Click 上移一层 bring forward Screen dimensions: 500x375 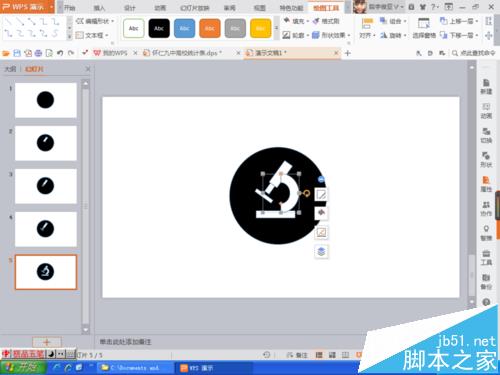(459, 21)
